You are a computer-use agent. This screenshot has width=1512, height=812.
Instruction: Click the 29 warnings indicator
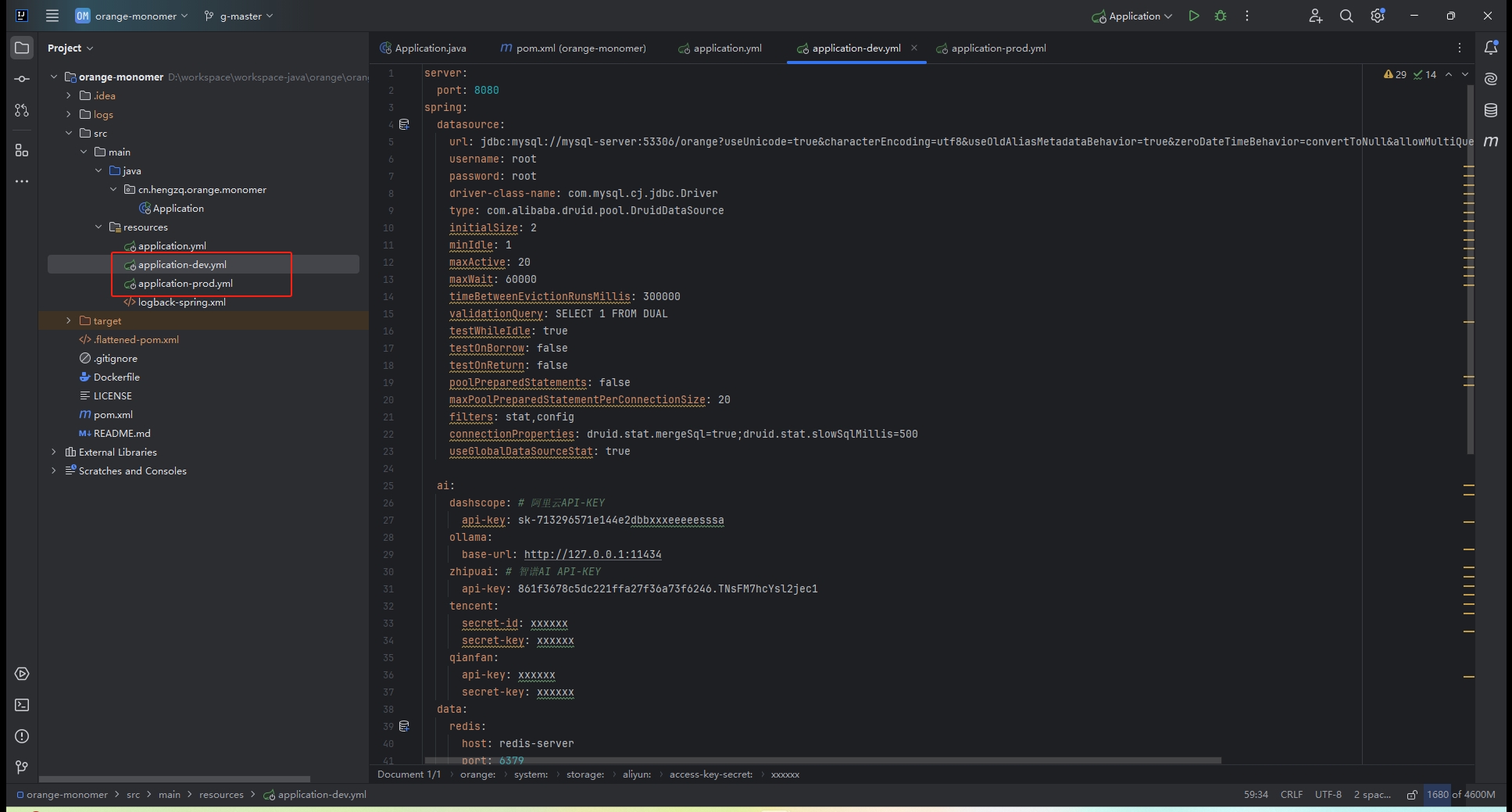[1395, 74]
